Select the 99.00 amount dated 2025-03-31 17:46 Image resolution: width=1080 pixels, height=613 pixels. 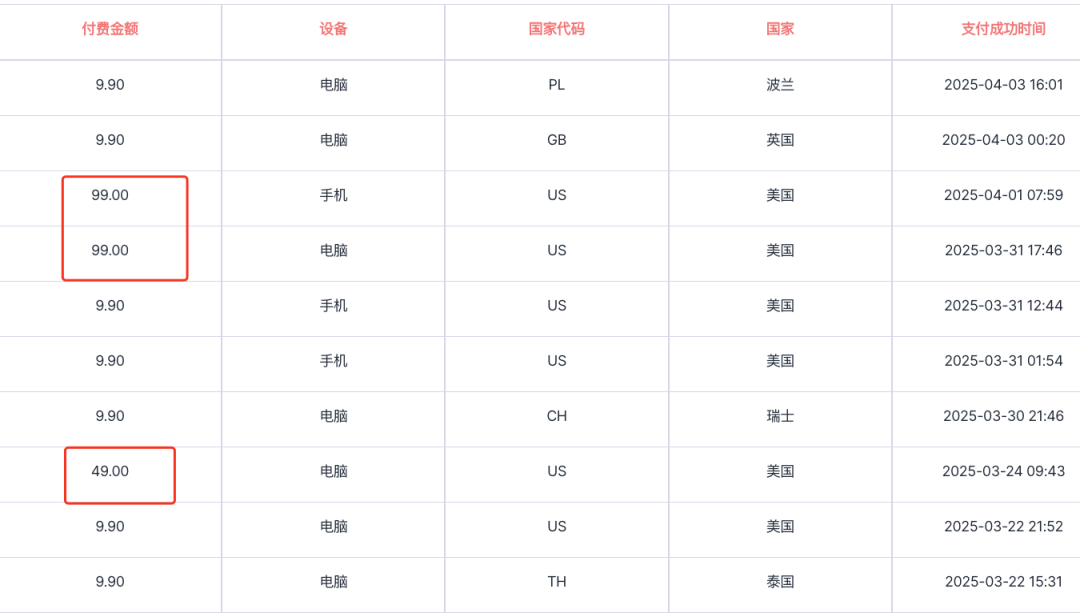110,250
